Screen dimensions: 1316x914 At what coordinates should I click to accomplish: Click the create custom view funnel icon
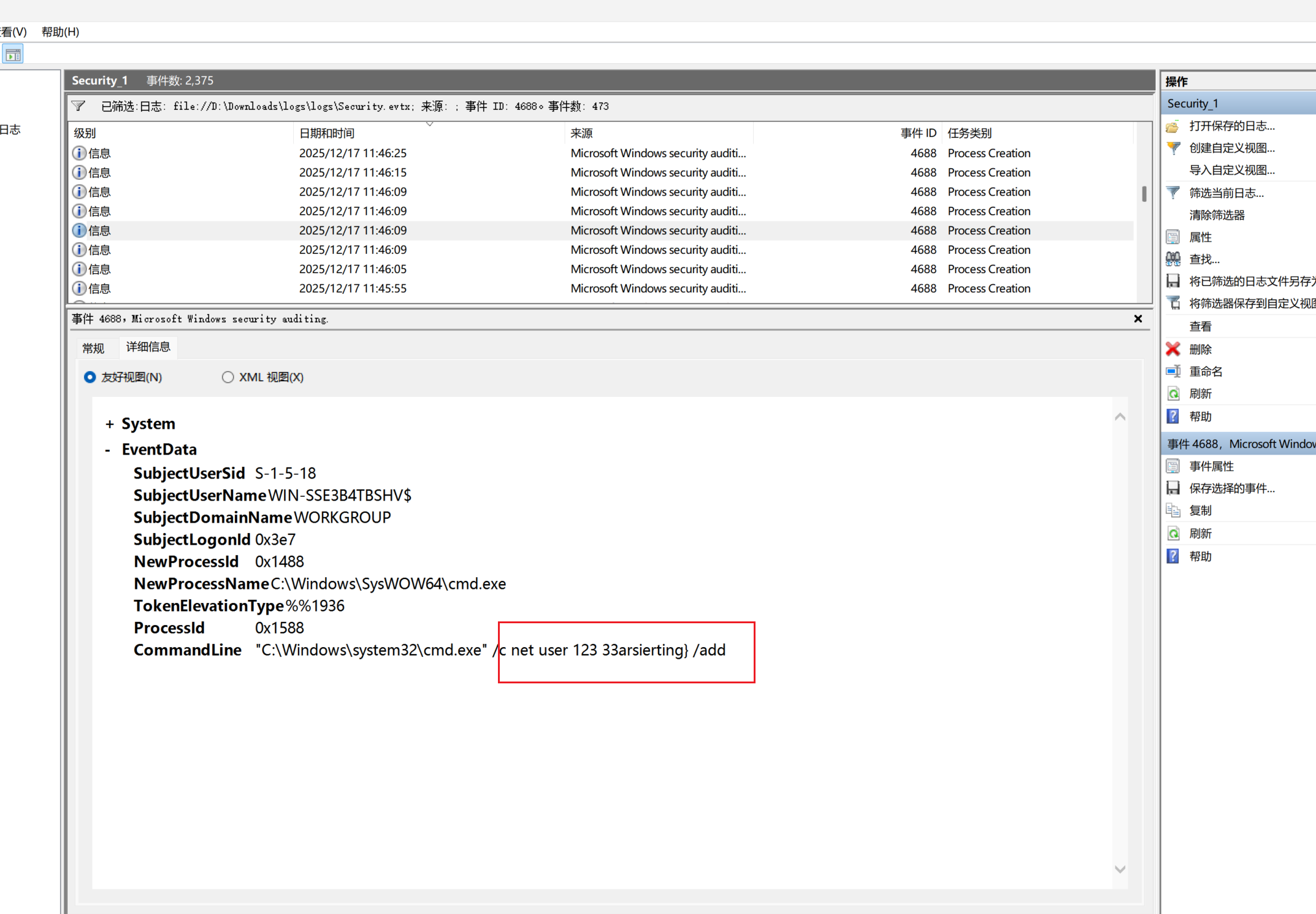(x=1173, y=148)
